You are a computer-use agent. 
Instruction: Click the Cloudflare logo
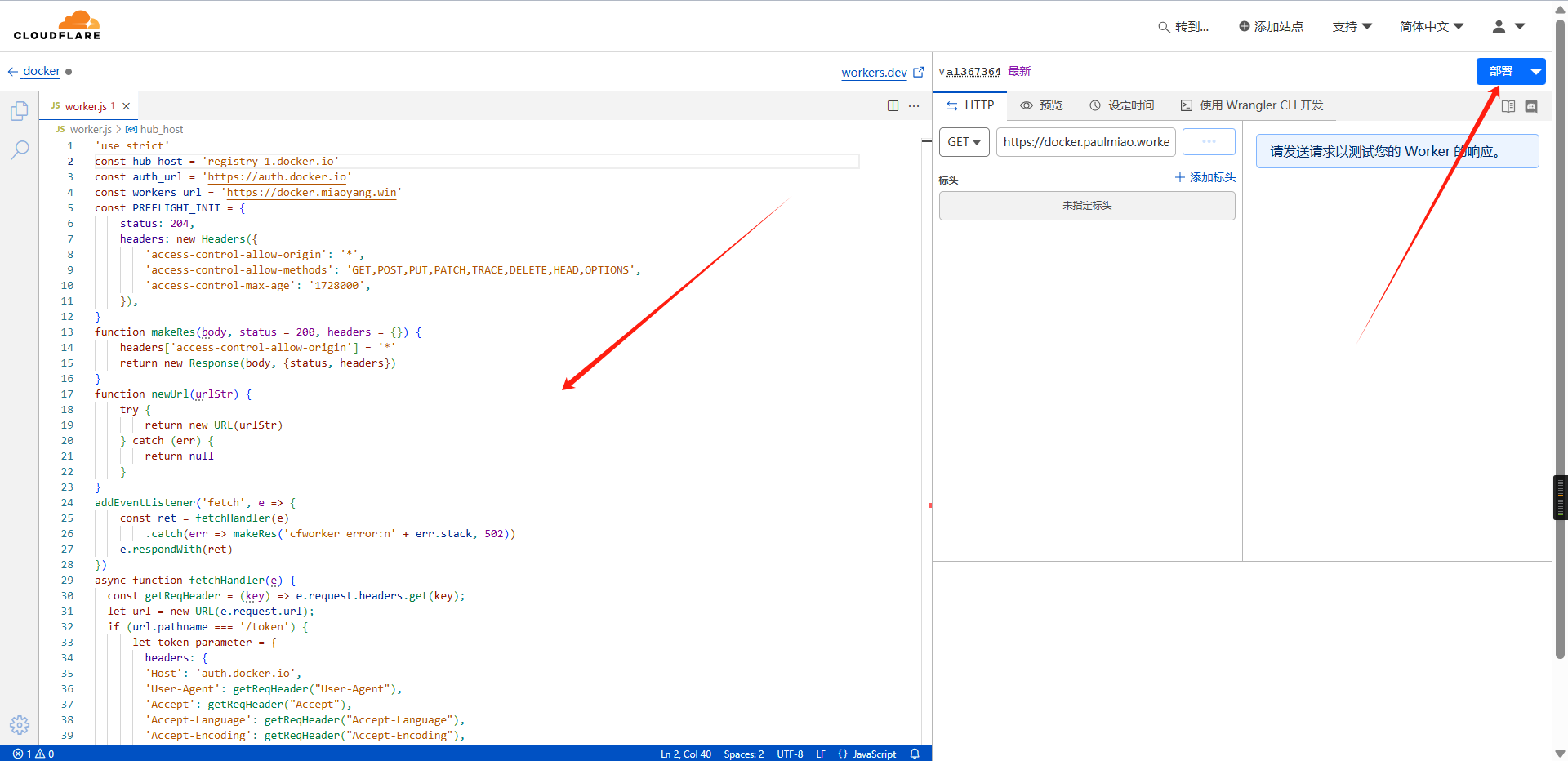click(57, 25)
